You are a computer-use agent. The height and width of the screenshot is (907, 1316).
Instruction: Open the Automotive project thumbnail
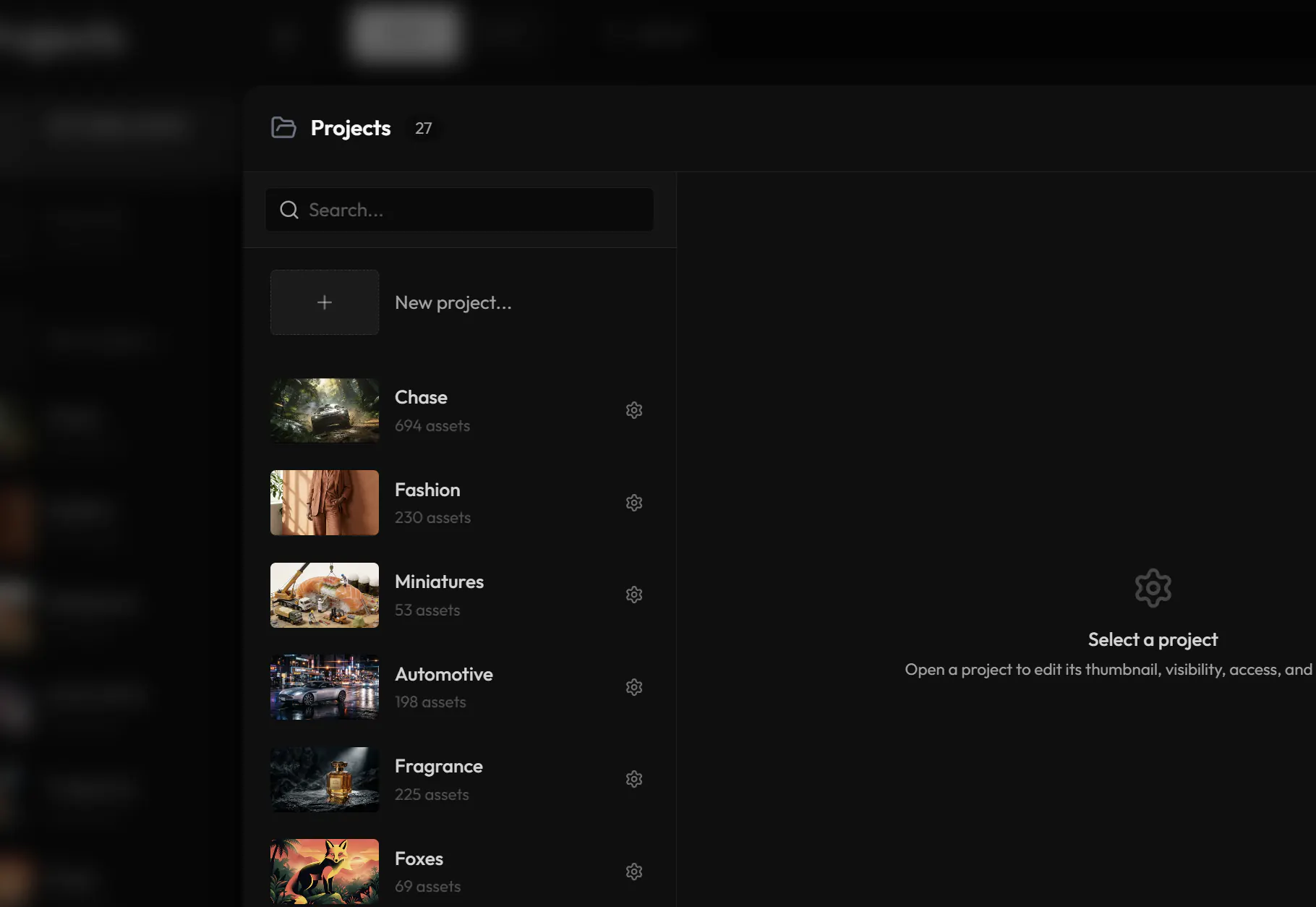[325, 687]
